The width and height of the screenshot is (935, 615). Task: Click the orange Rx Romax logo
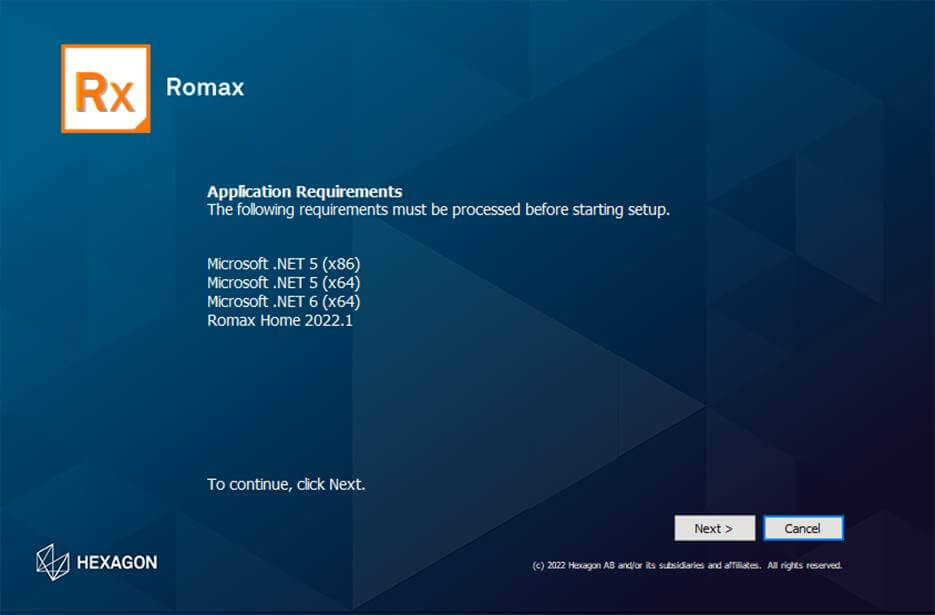(105, 88)
